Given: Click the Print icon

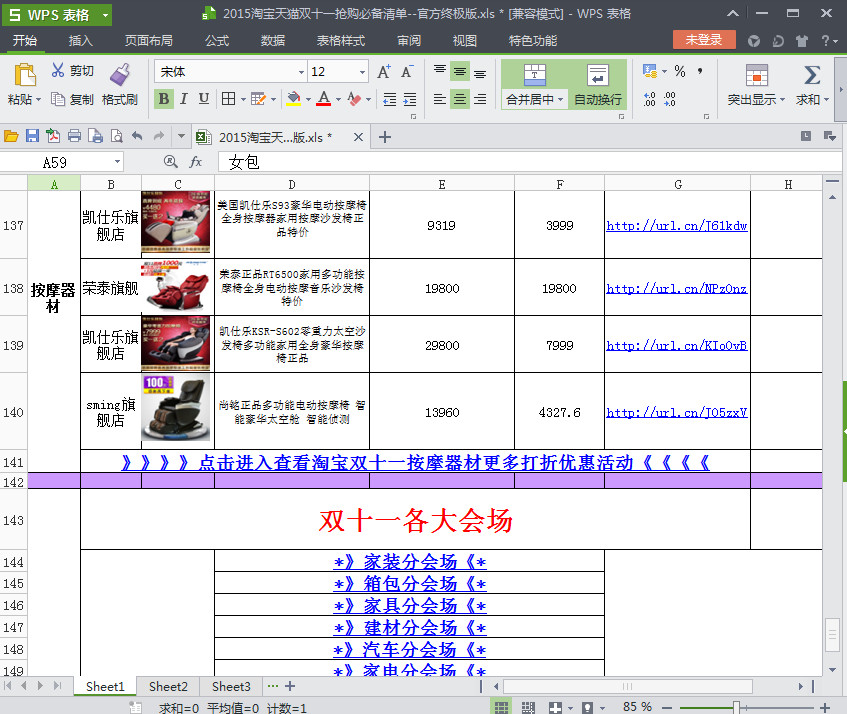Looking at the screenshot, I should pyautogui.click(x=75, y=136).
